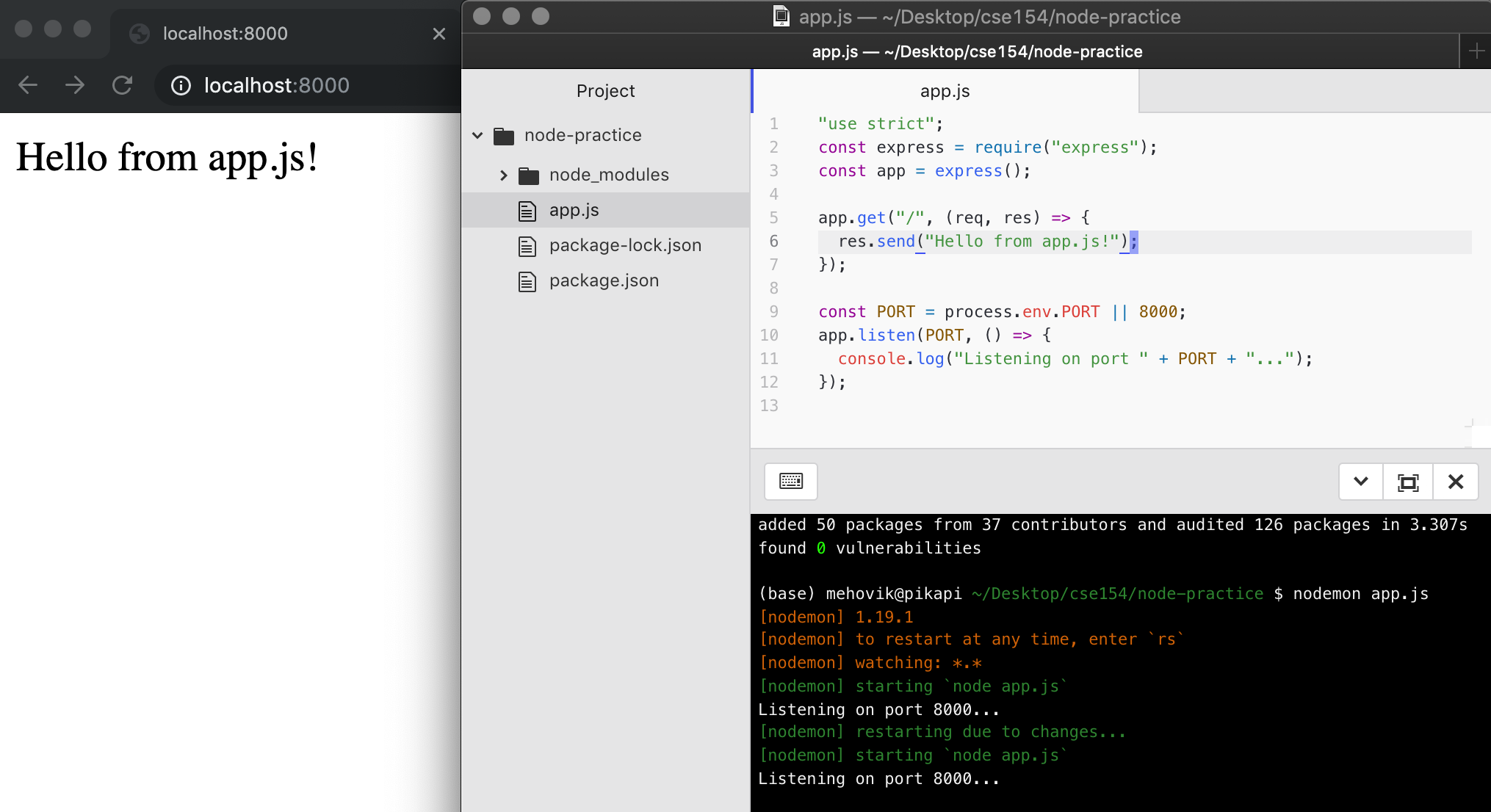Collapse the node-practice project tree
The height and width of the screenshot is (812, 1491).
[478, 135]
